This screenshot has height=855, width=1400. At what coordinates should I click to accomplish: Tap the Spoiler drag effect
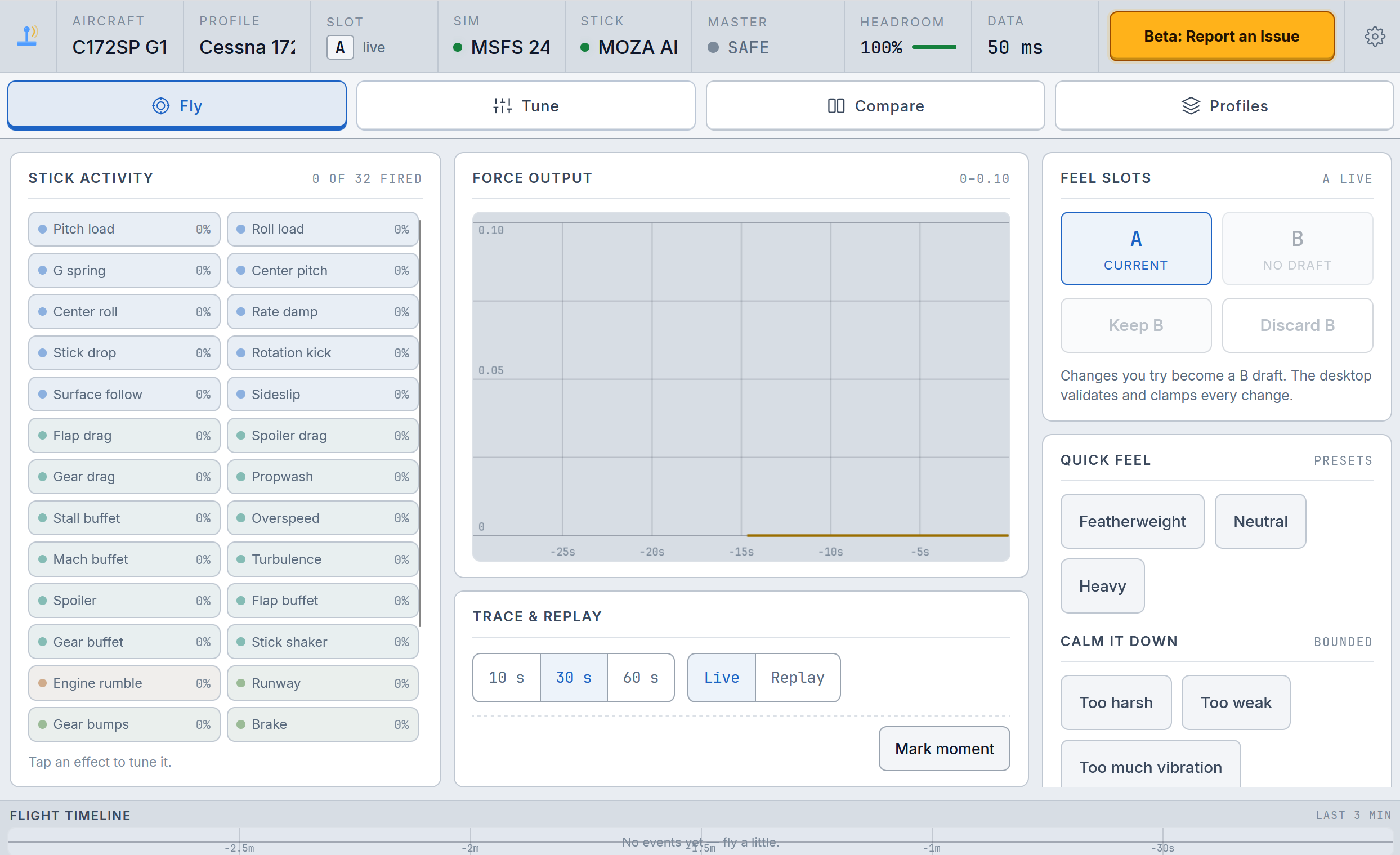point(322,436)
